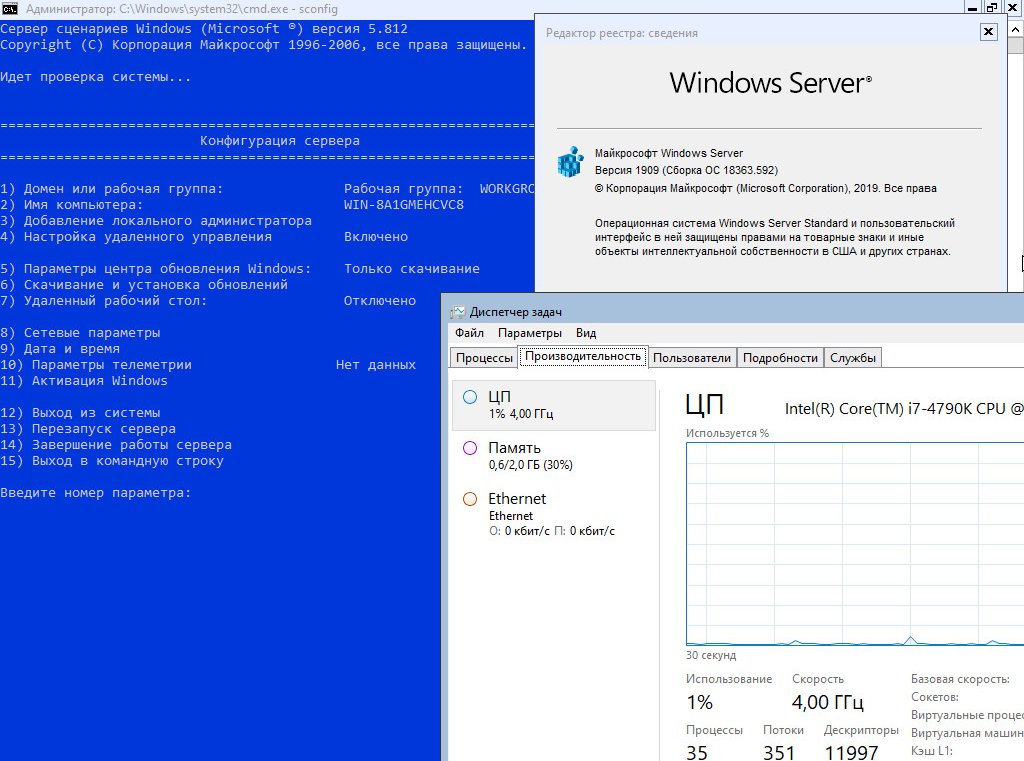
Task: Switch to the Пользователи tab
Action: [x=692, y=358]
